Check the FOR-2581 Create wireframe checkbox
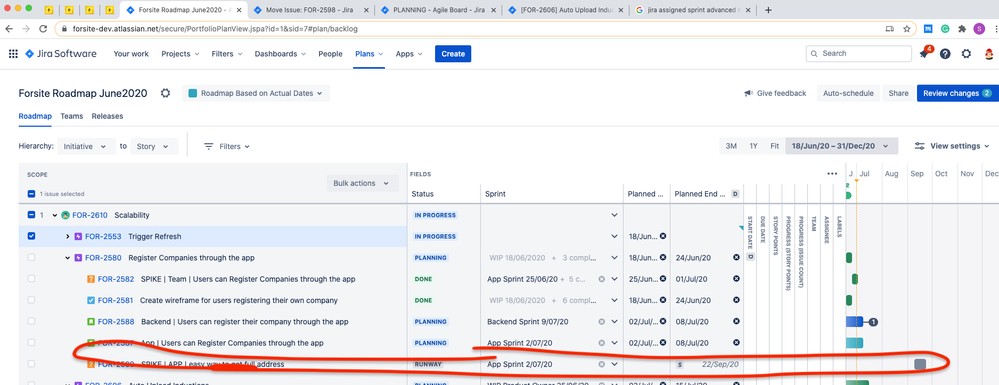 (31, 300)
